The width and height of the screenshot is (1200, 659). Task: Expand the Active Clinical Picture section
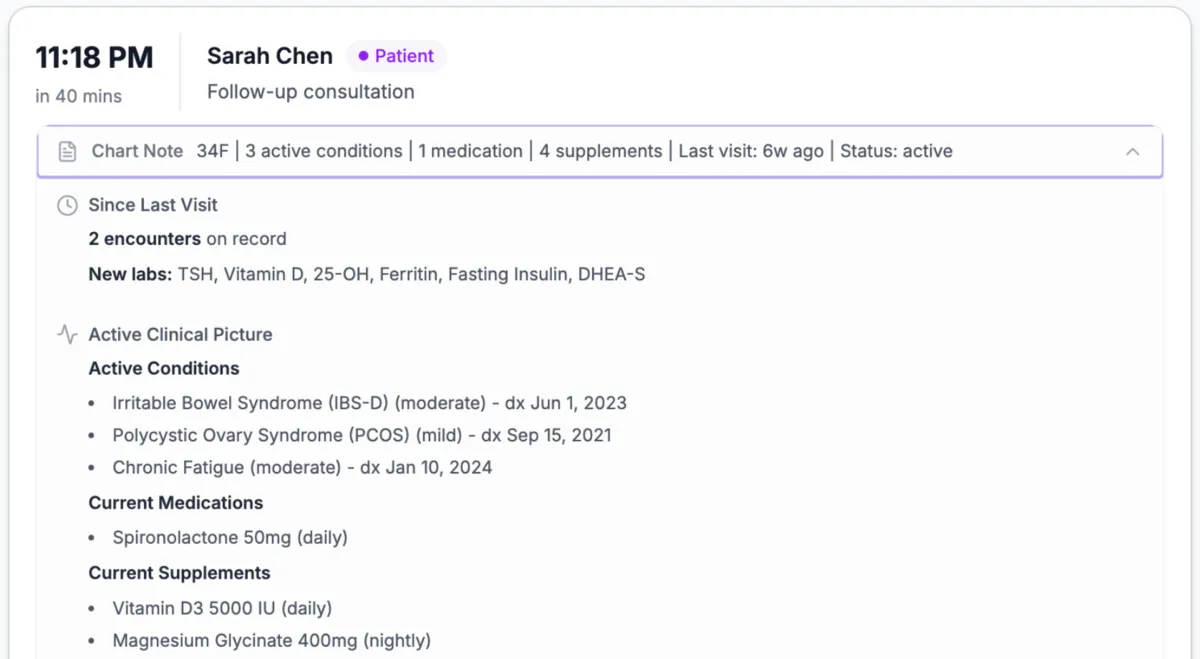pyautogui.click(x=181, y=335)
